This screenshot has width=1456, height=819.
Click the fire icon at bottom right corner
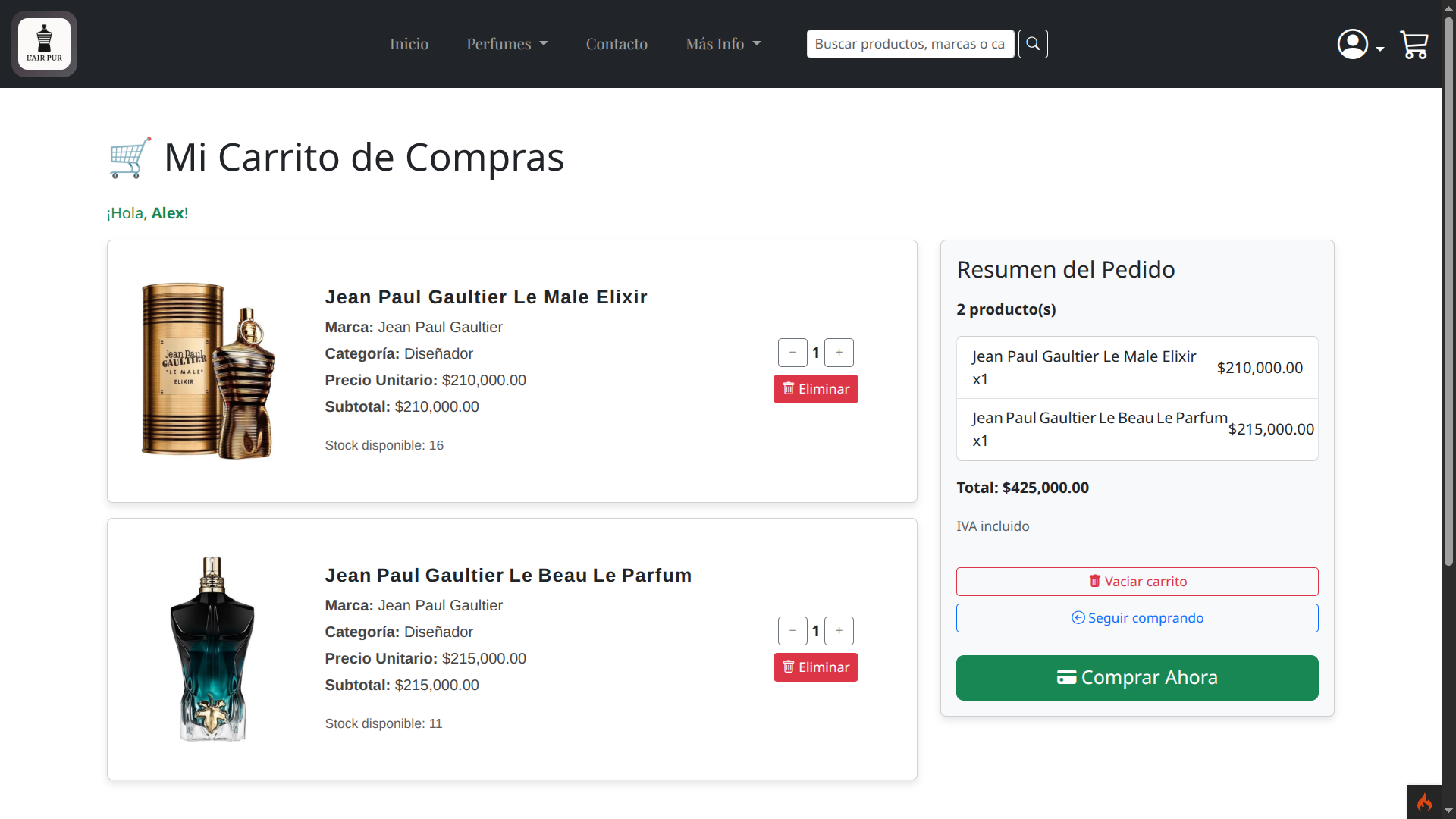(x=1424, y=802)
